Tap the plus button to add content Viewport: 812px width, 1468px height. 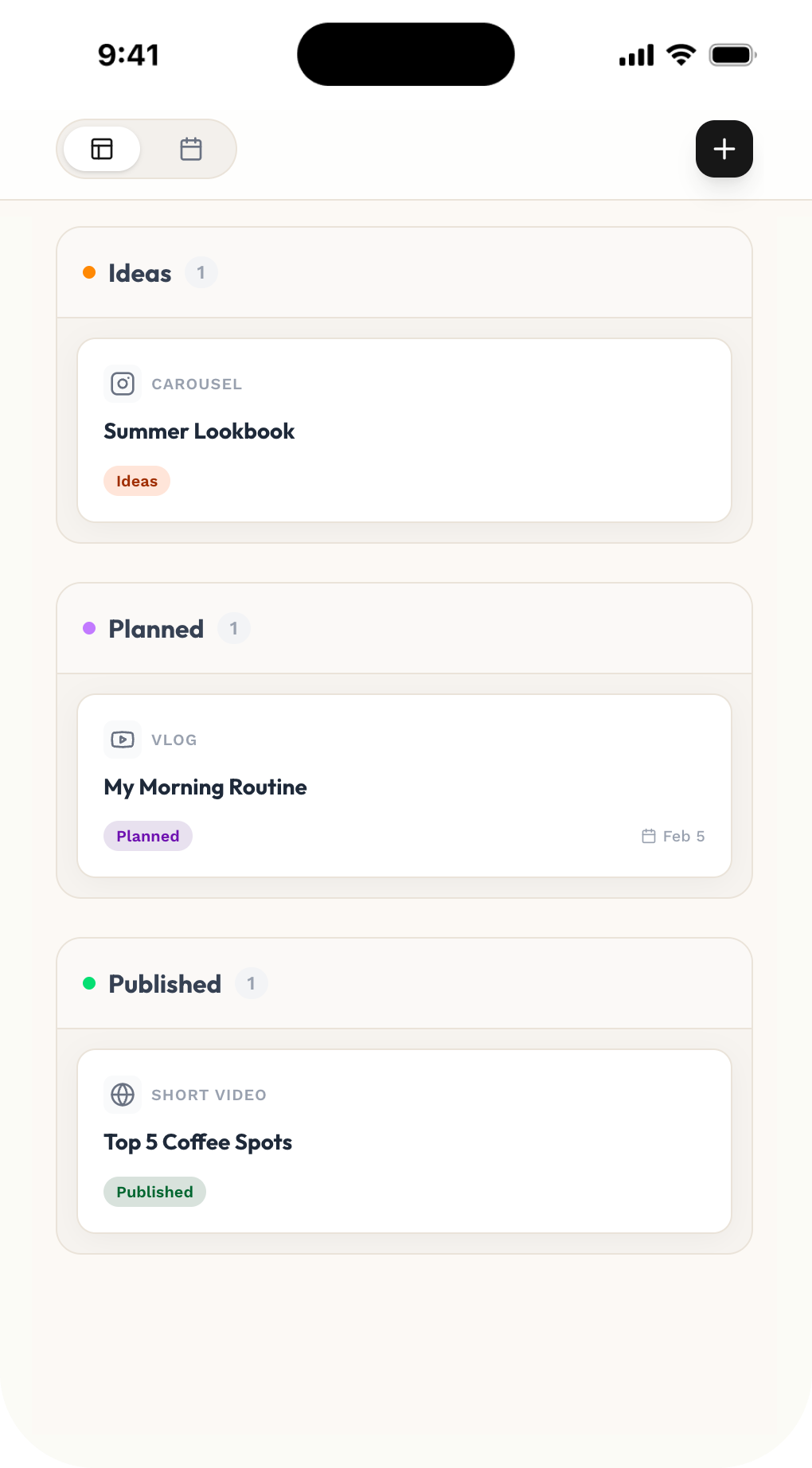[x=724, y=149]
